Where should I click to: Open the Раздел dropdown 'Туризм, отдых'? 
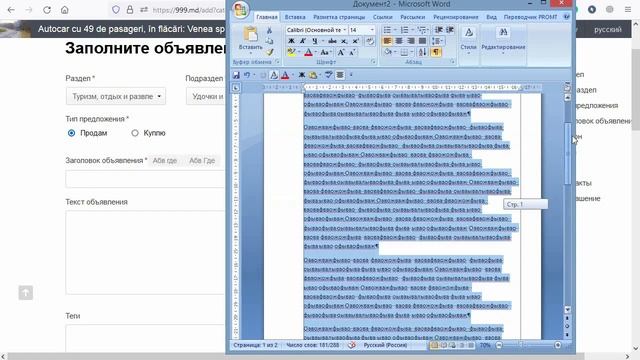(x=116, y=96)
